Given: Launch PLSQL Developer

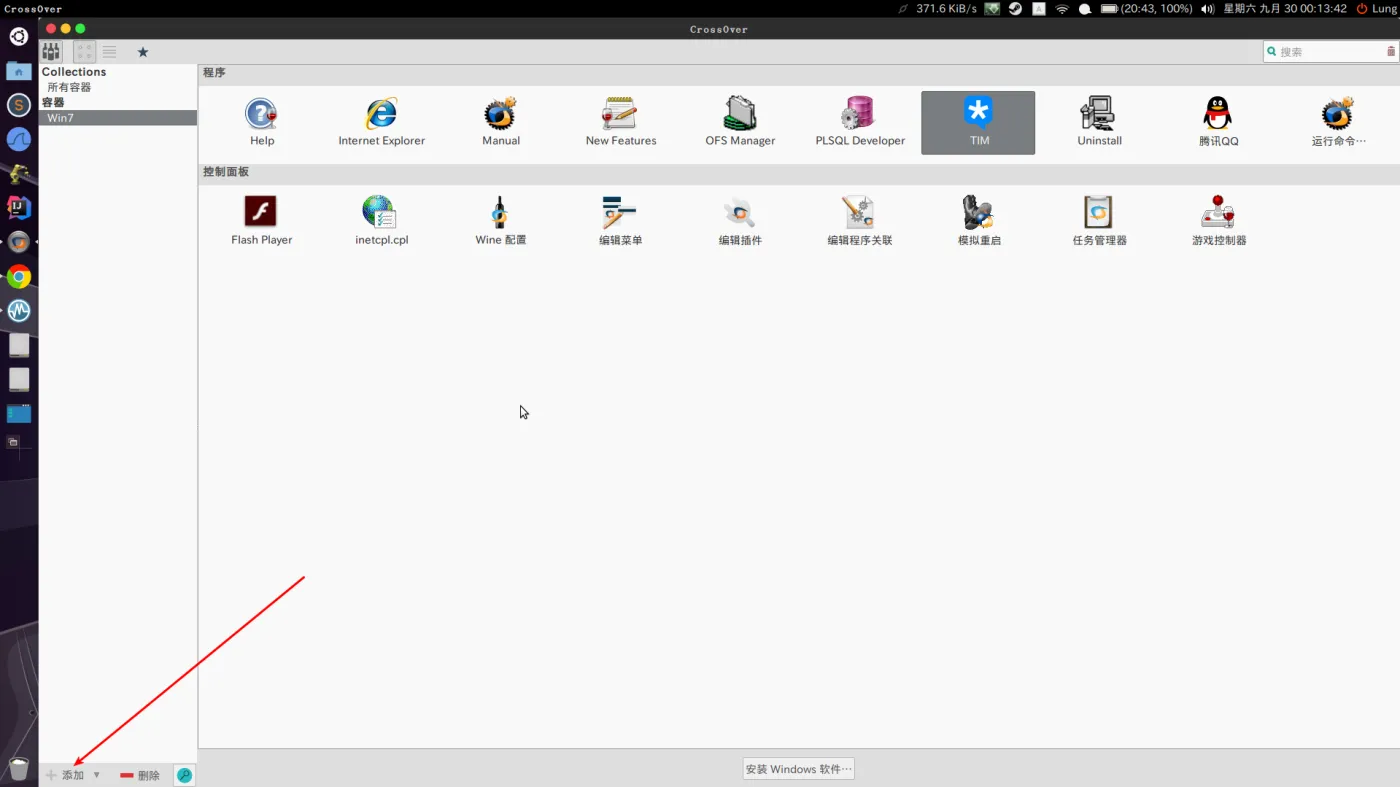Looking at the screenshot, I should tap(860, 122).
